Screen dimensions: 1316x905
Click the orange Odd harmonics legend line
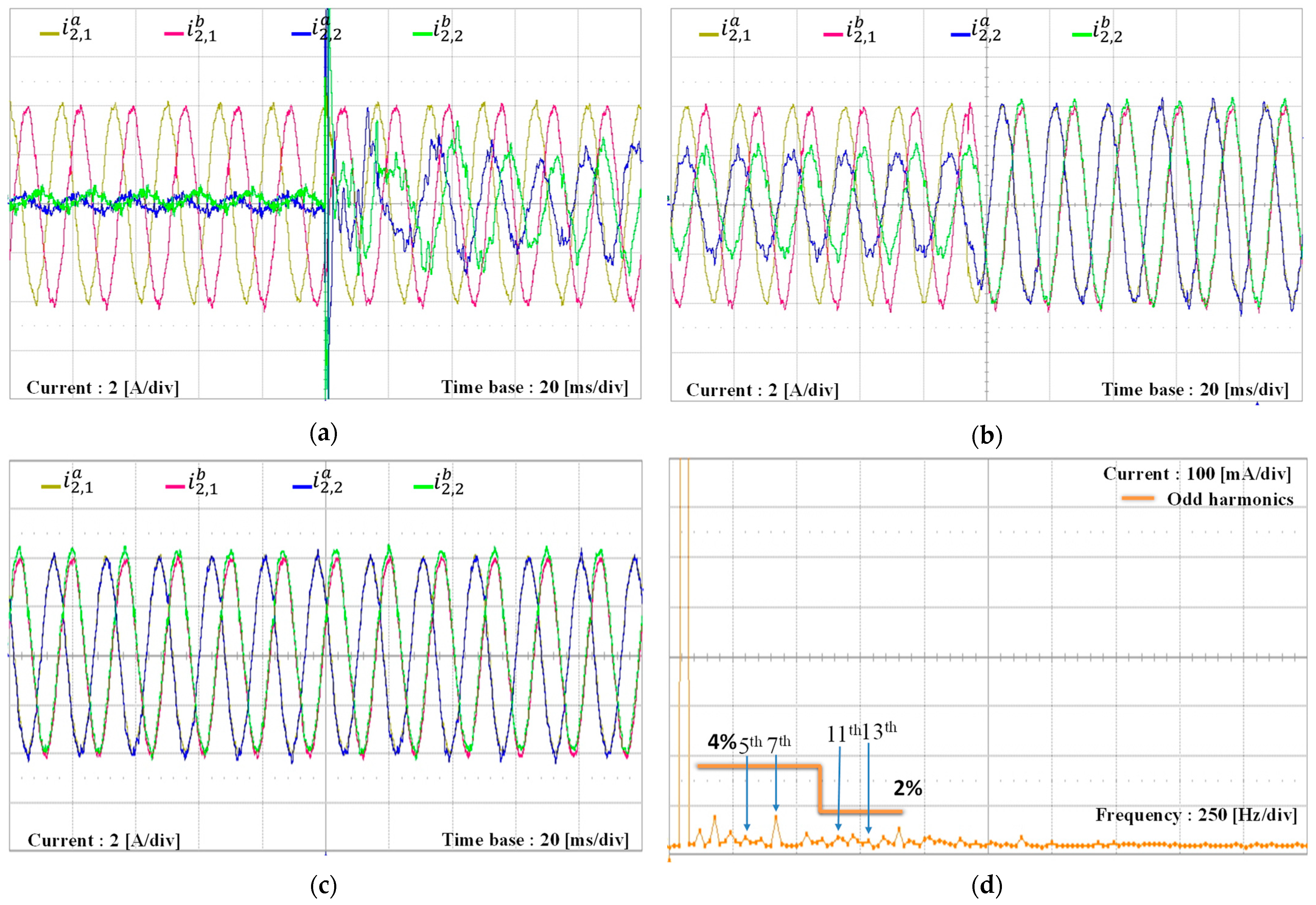[x=1137, y=498]
